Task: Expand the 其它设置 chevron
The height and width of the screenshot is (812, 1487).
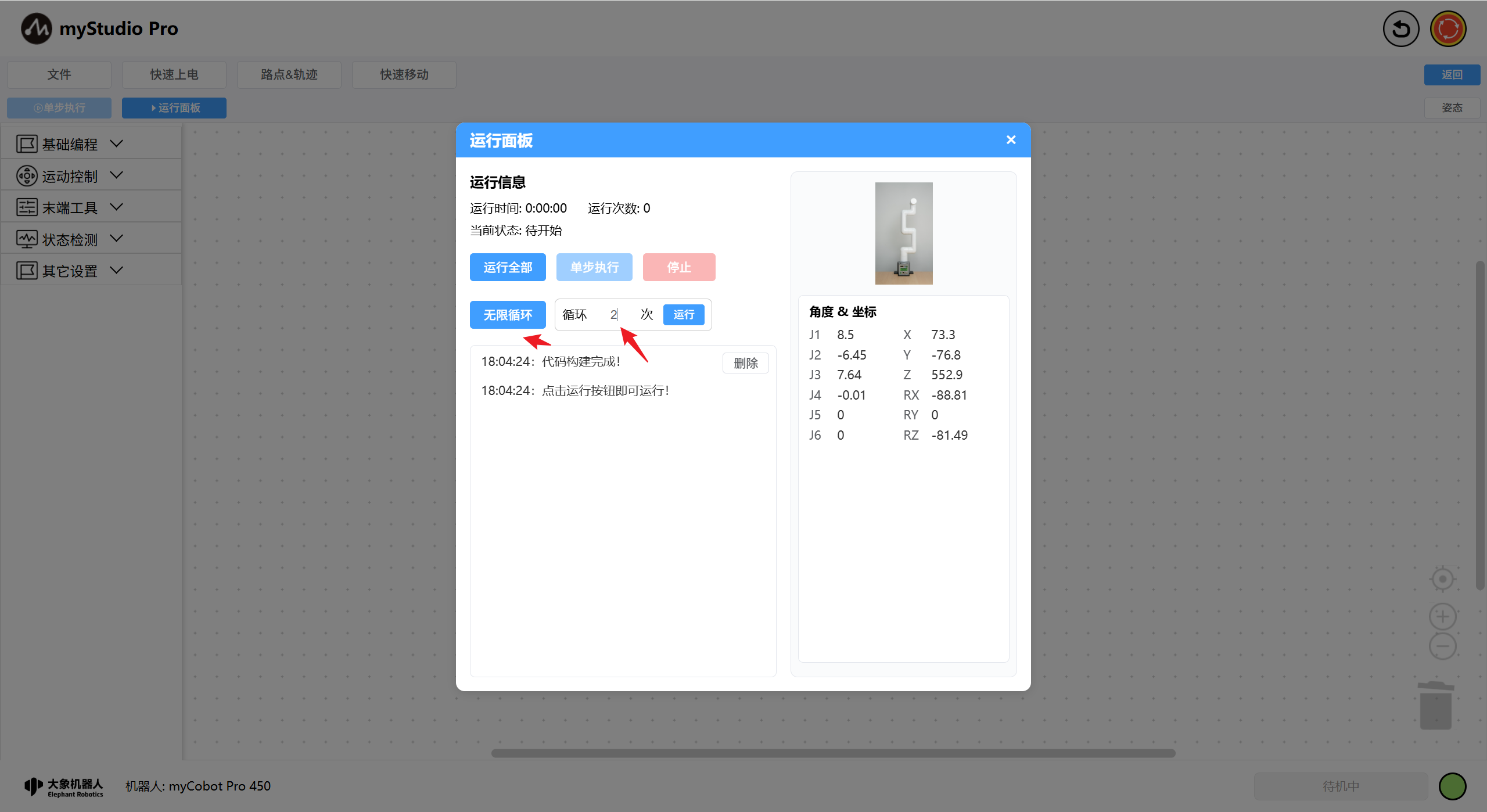Action: tap(116, 270)
